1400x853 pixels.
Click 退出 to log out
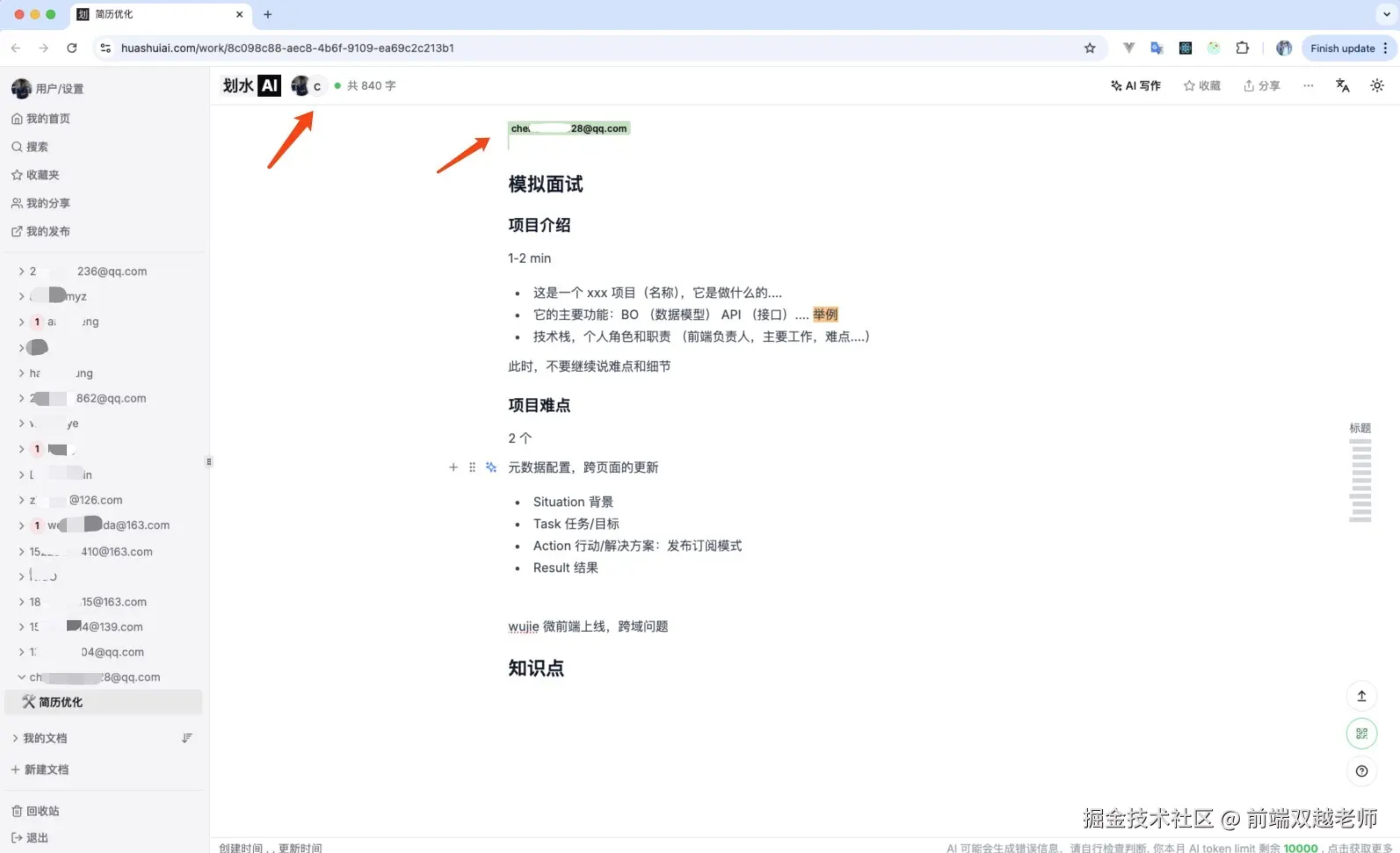pyautogui.click(x=30, y=838)
